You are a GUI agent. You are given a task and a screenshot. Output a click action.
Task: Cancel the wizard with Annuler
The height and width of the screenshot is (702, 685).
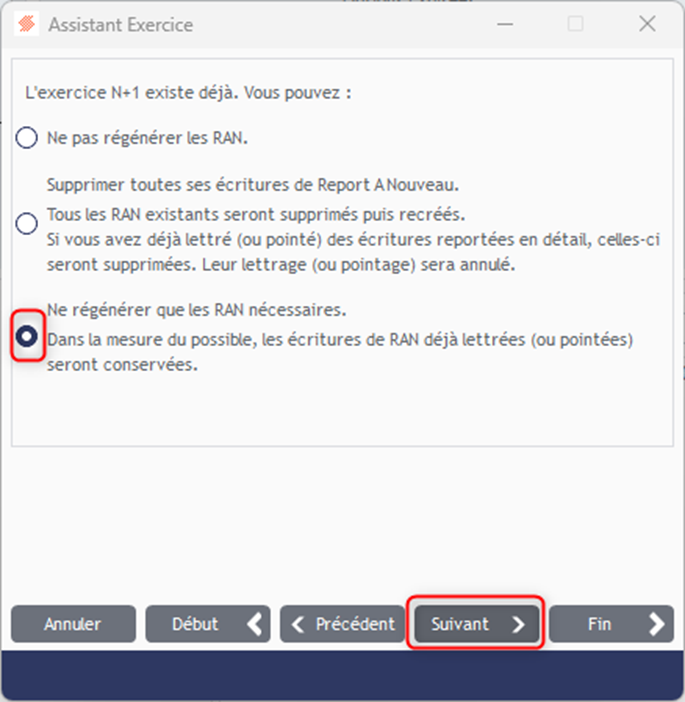[73, 624]
